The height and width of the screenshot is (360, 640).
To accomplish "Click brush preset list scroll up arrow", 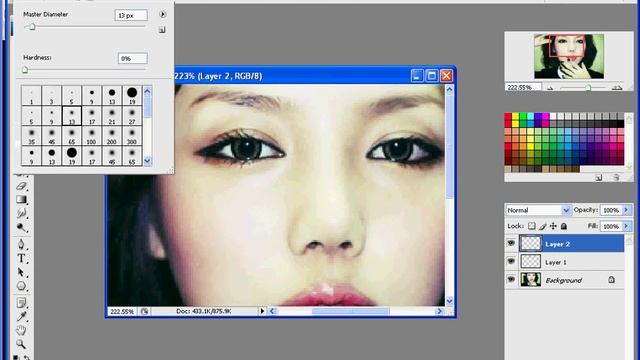I will coord(147,91).
